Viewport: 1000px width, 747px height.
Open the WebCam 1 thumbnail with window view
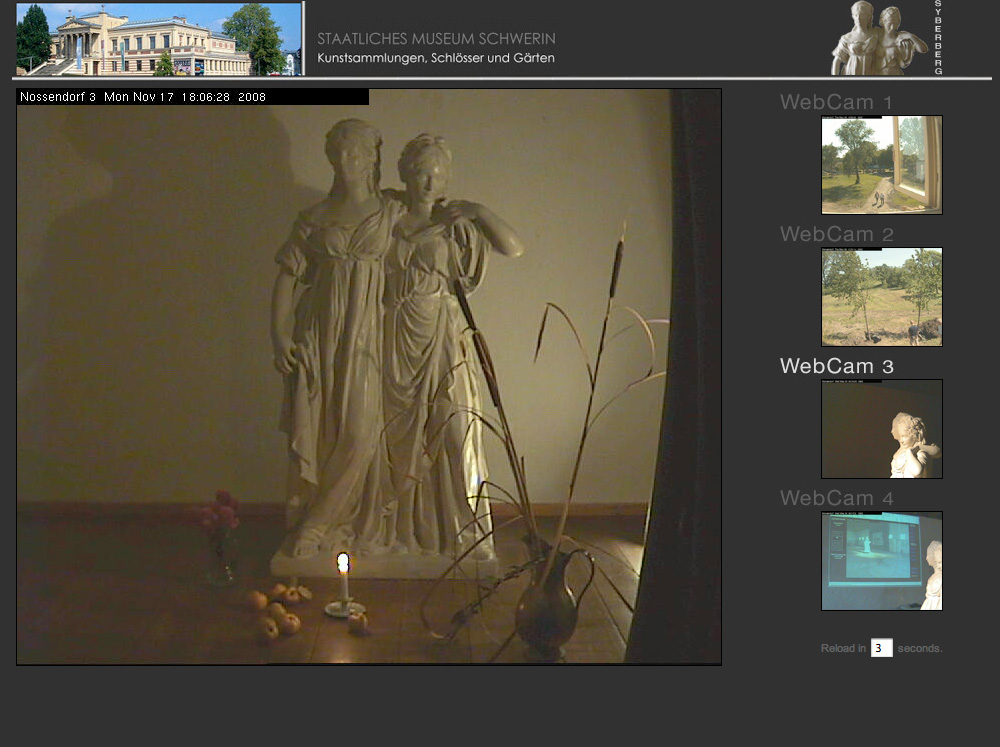[881, 165]
